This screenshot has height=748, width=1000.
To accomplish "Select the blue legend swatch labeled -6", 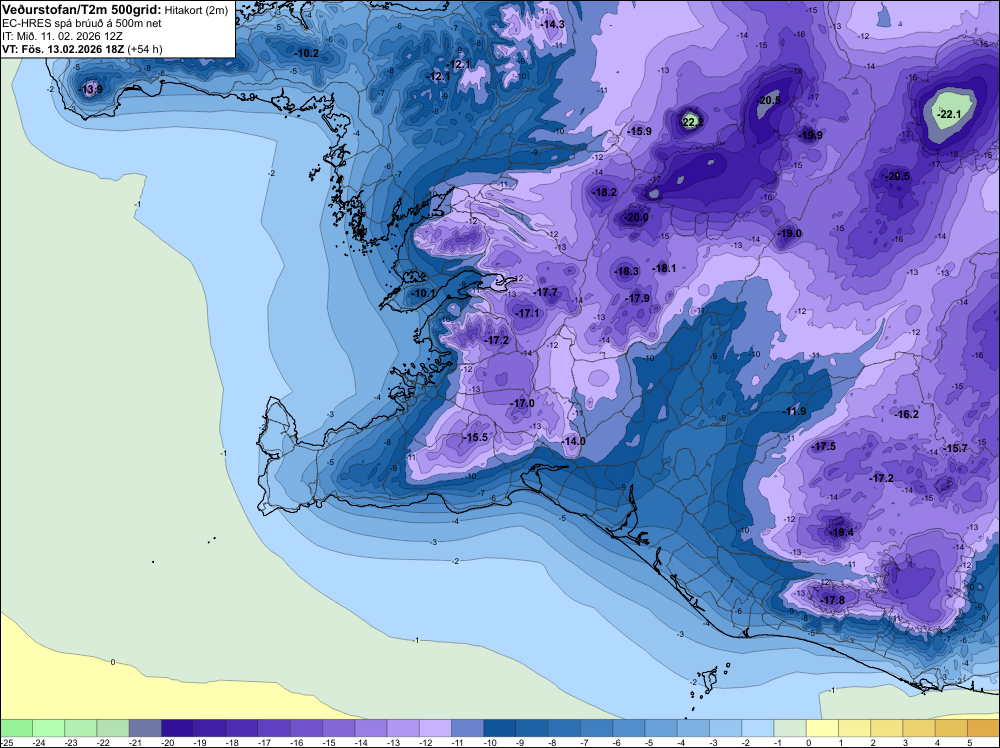I will click(629, 728).
